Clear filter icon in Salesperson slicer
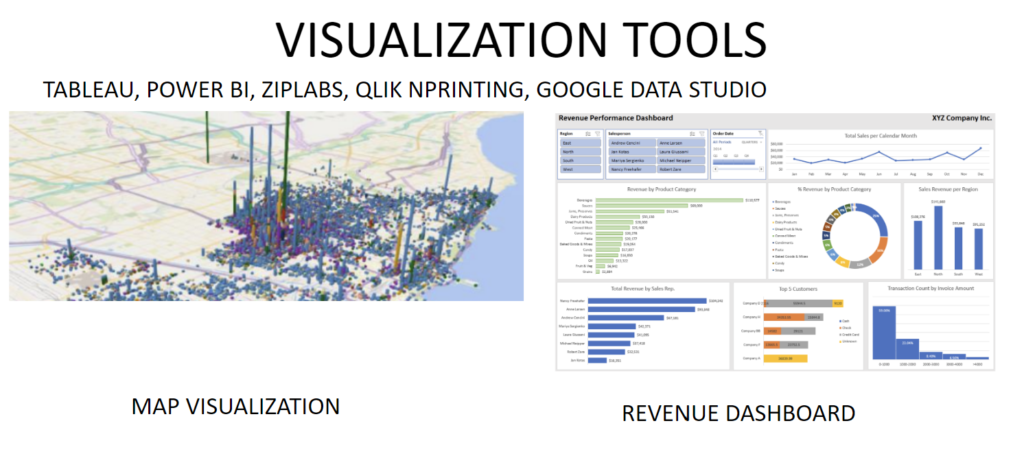The image size is (1024, 456). point(703,133)
